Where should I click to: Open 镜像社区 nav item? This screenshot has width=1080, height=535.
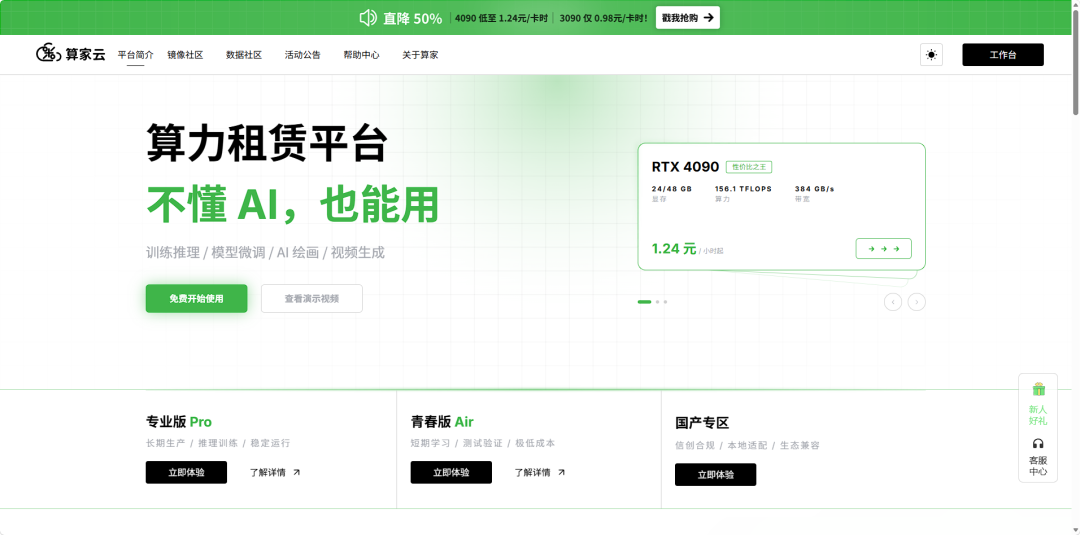[185, 55]
